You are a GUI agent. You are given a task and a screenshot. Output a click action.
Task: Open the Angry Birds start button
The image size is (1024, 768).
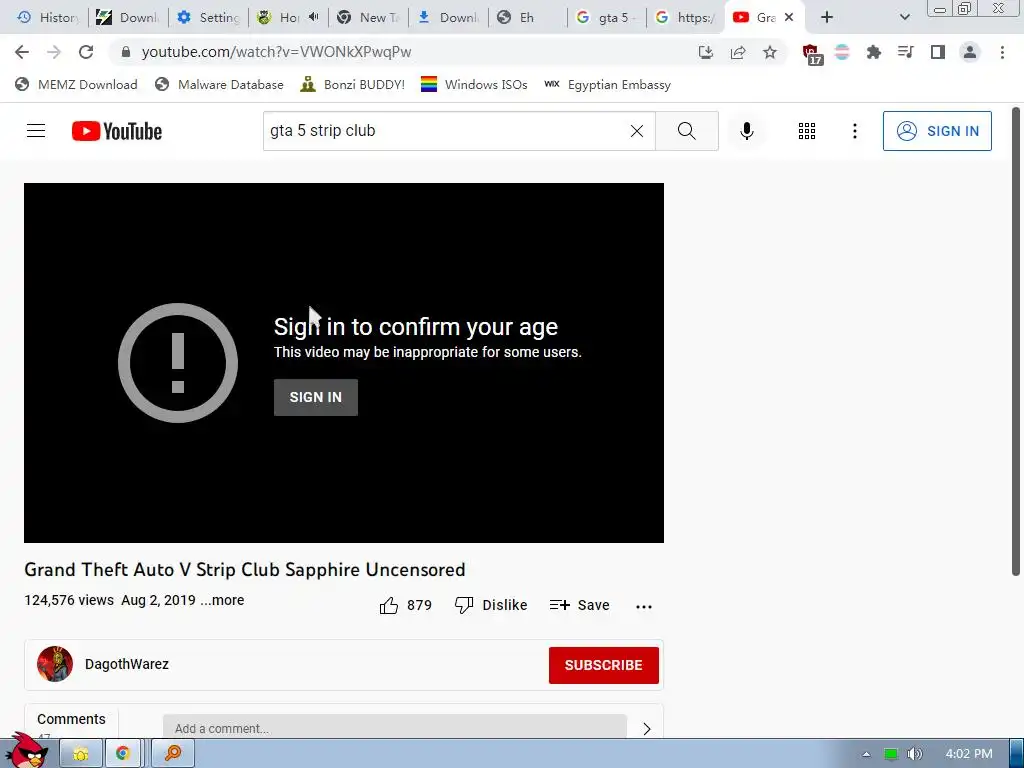[x=27, y=752]
